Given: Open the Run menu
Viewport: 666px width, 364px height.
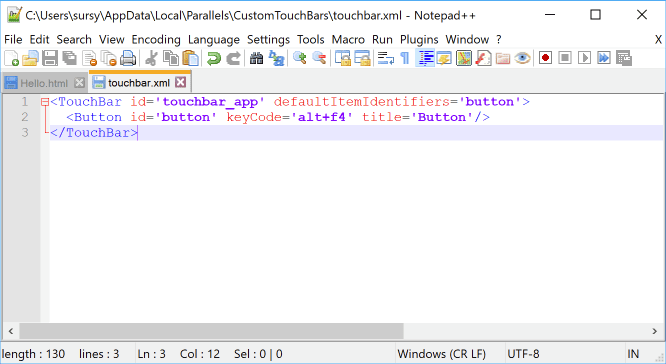Looking at the screenshot, I should [382, 40].
